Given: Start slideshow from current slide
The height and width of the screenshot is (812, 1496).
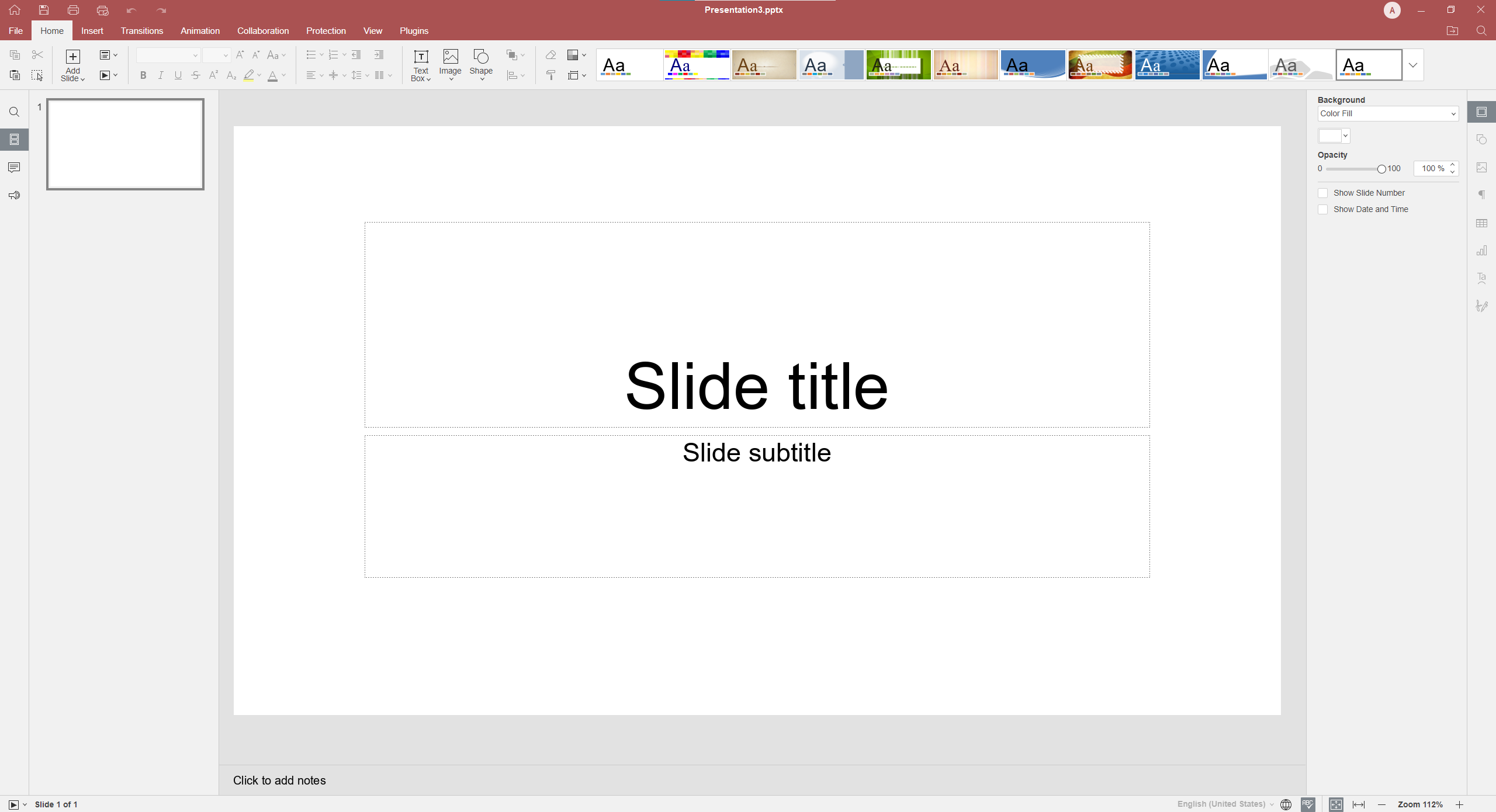Looking at the screenshot, I should coord(14,804).
